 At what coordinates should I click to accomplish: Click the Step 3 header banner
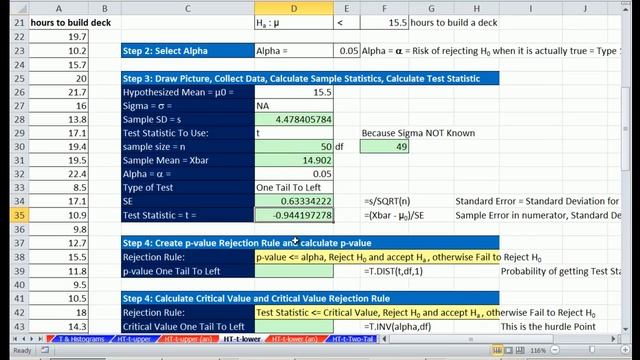[310, 78]
